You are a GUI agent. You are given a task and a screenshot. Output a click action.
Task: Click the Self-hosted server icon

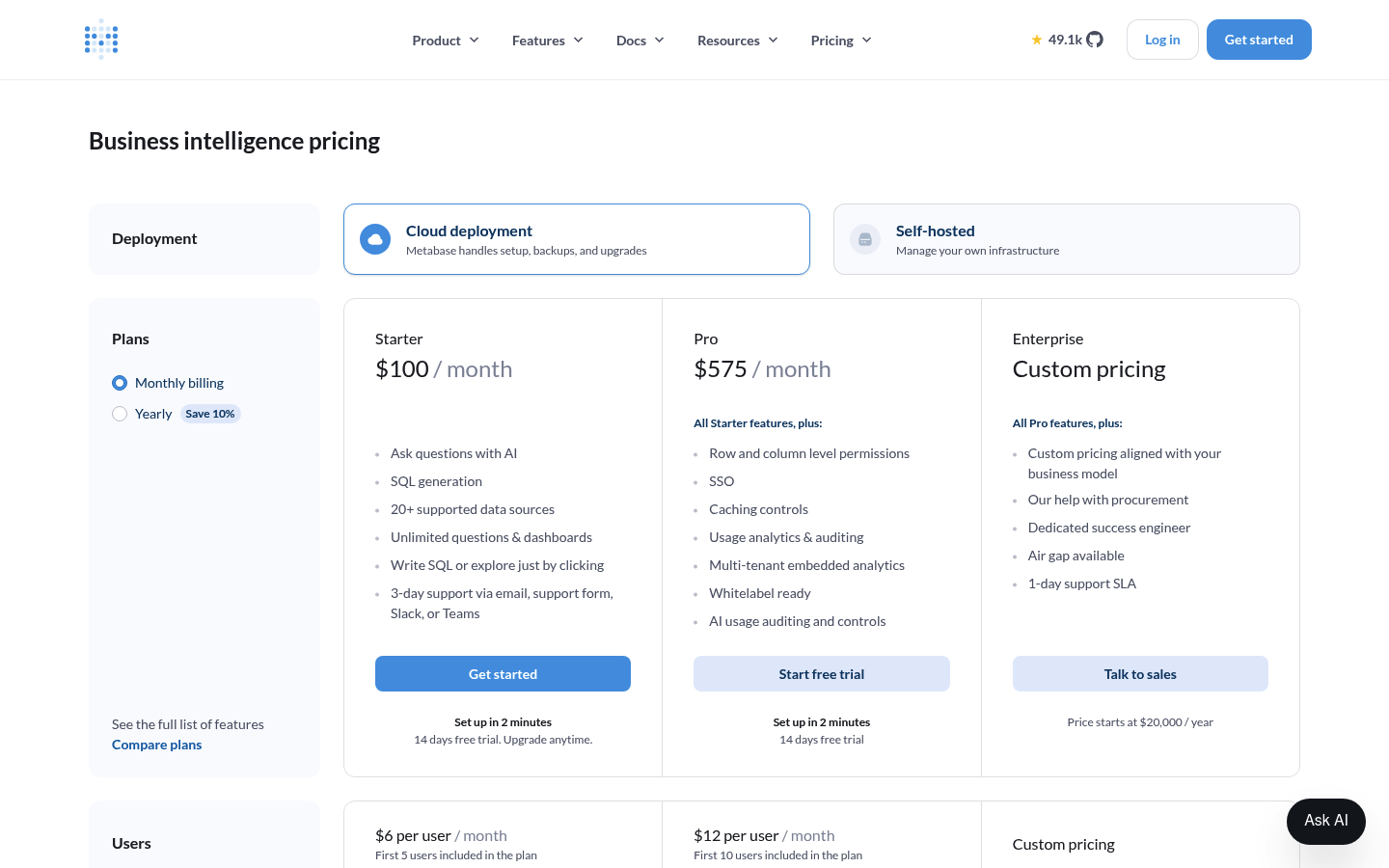(x=865, y=239)
